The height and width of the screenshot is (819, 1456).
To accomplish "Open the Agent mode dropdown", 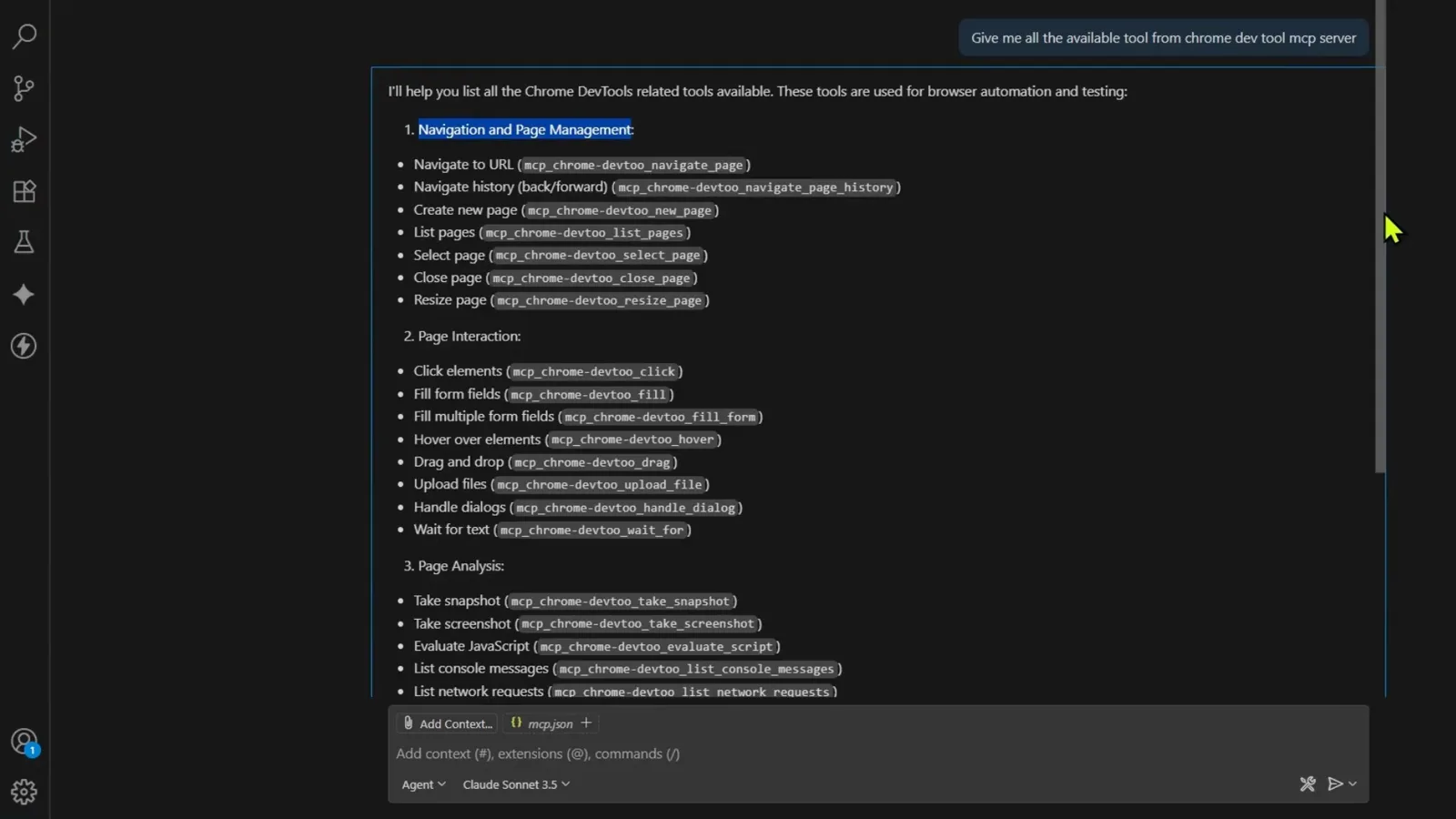I will pyautogui.click(x=423, y=784).
